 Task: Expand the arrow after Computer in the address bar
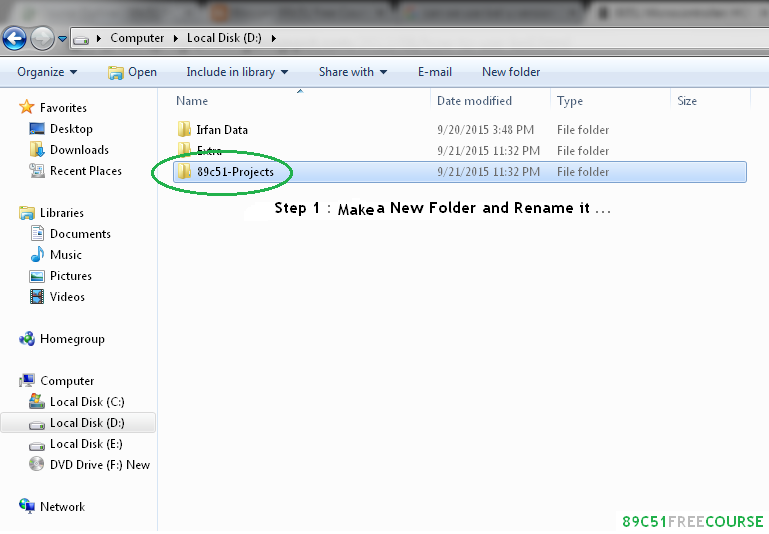176,38
